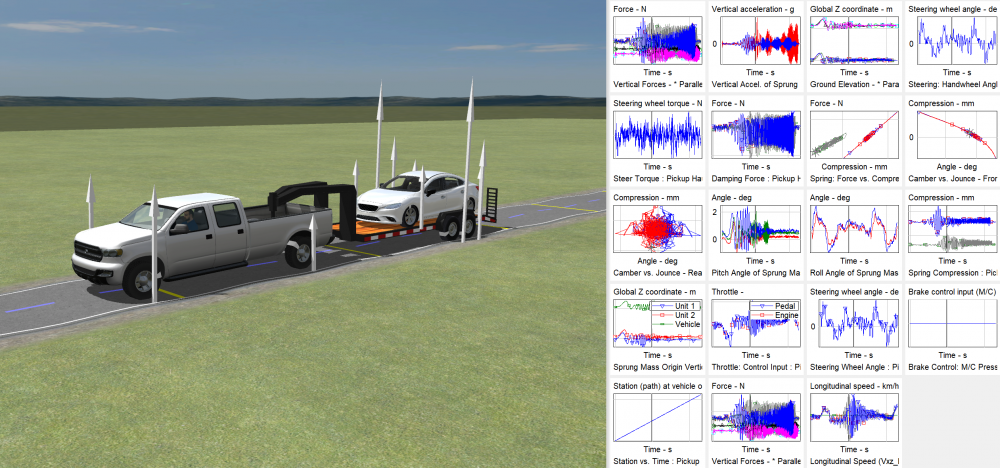Select the Camber vs. Jounce - Rear plot

pos(659,230)
